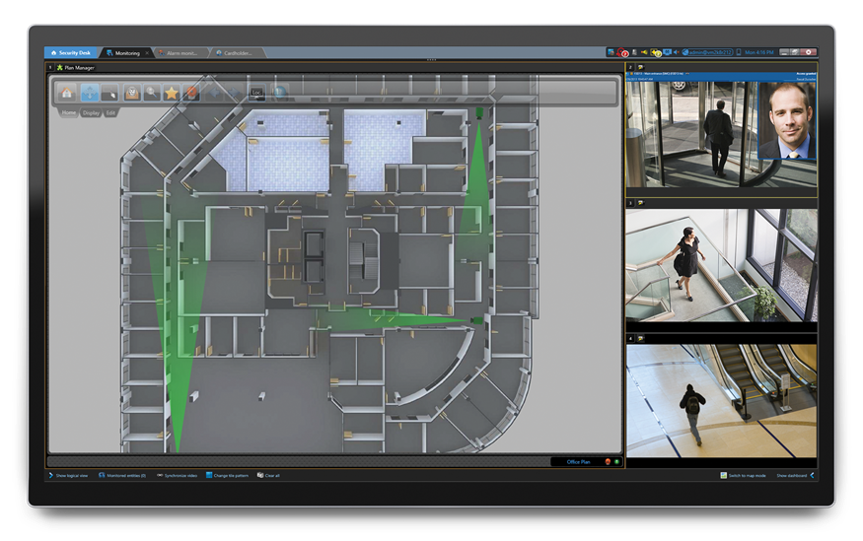Open the alarm notification icon in top tray
Image resolution: width=863 pixels, height=541 pixels.
click(623, 52)
